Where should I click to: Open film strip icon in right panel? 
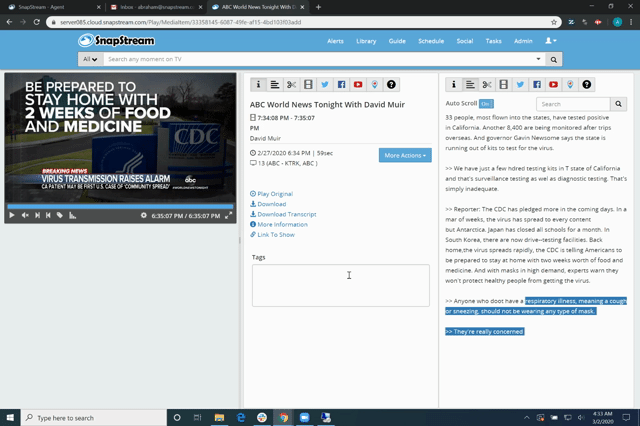click(504, 84)
